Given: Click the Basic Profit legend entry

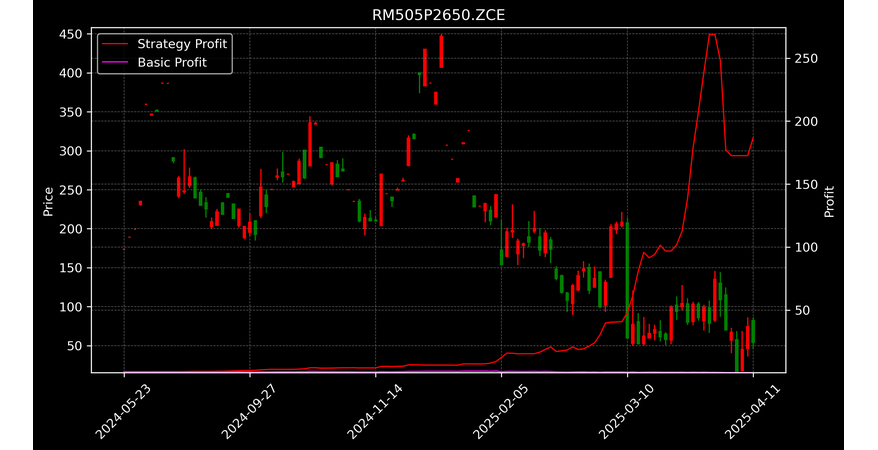Looking at the screenshot, I should click(153, 62).
